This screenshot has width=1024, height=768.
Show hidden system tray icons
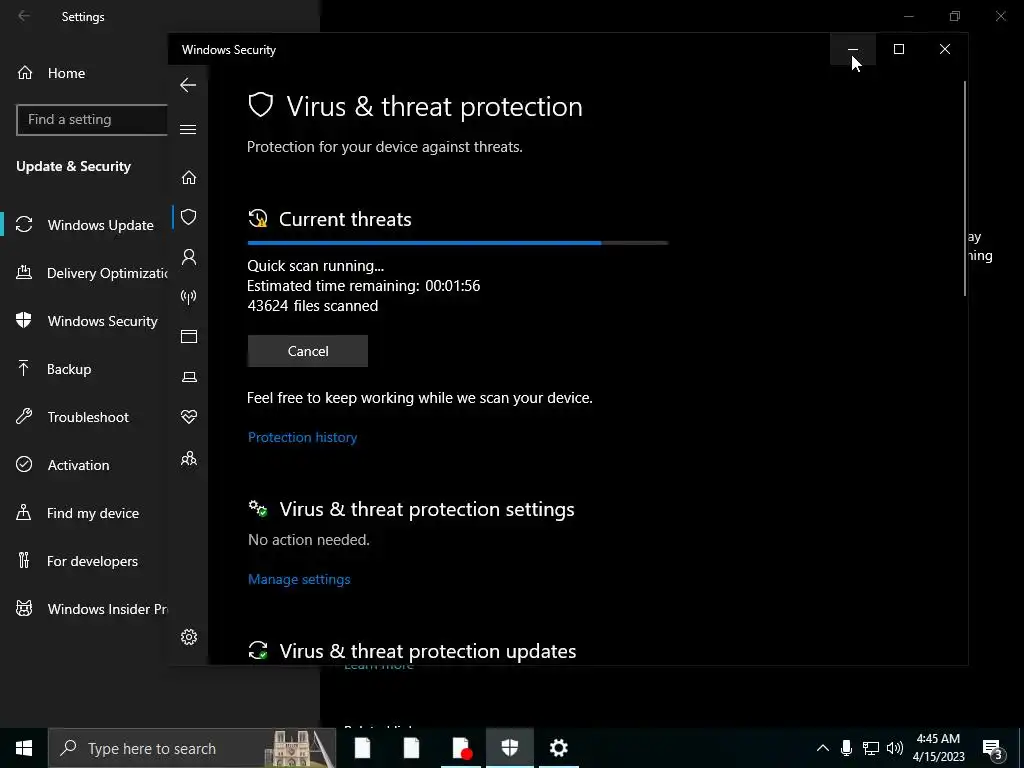(x=823, y=748)
